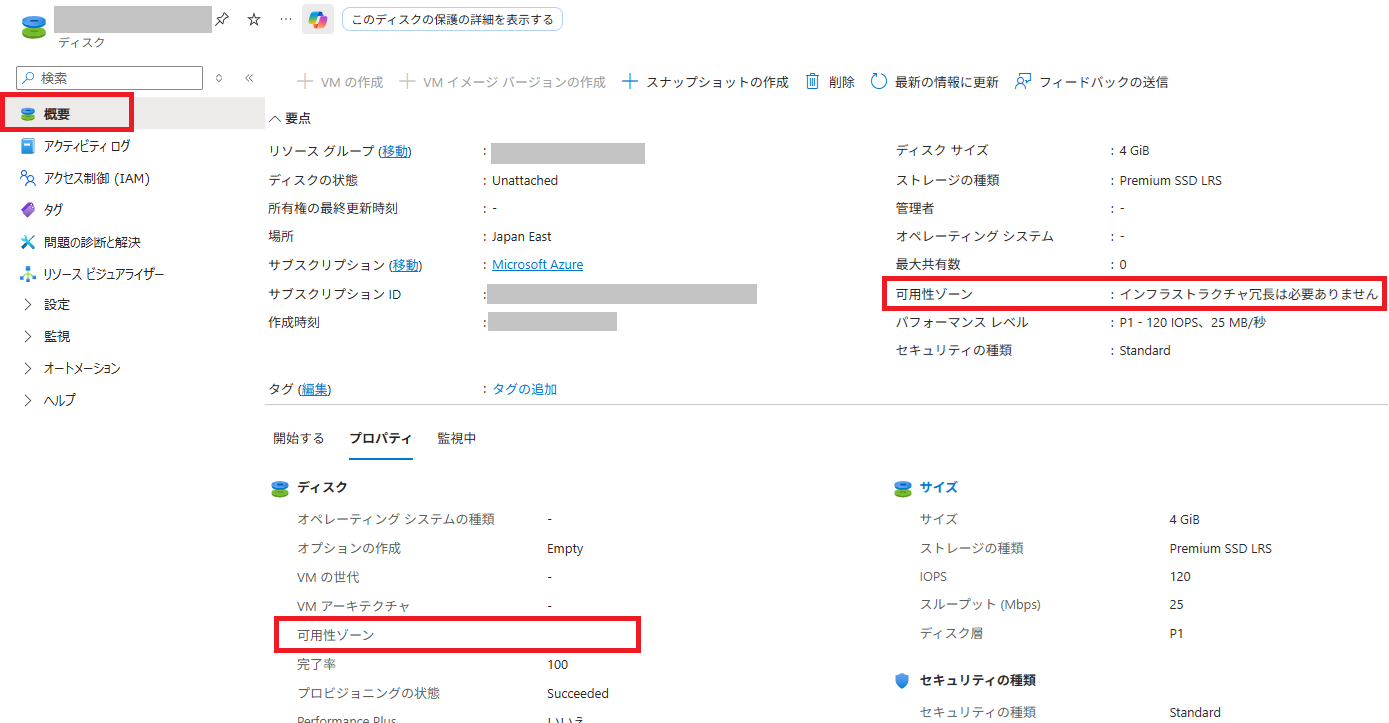The width and height of the screenshot is (1389, 723).
Task: Click the P1 - 120 IOPS performance value
Action: pos(1195,323)
